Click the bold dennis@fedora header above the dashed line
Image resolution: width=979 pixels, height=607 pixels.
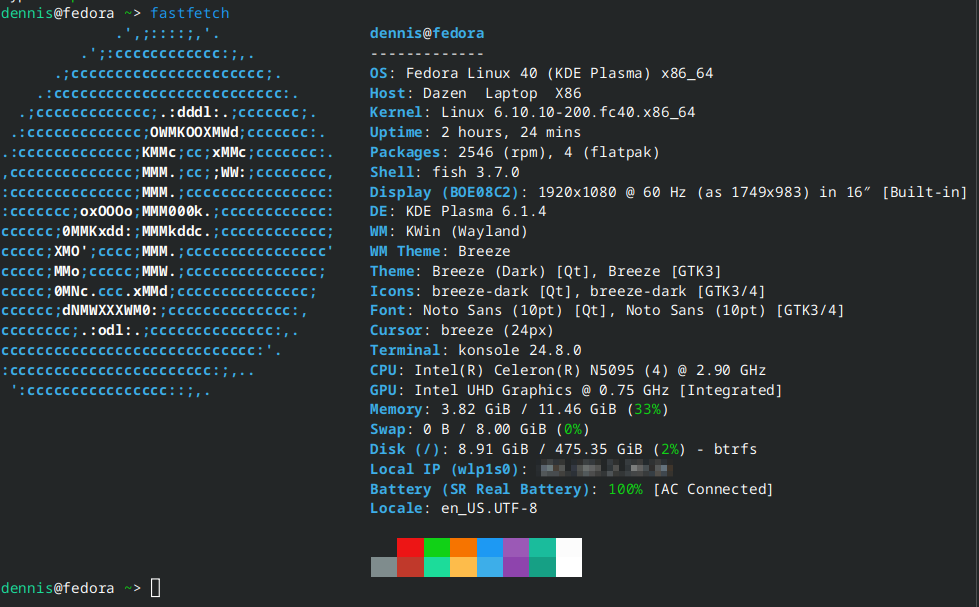click(426, 33)
